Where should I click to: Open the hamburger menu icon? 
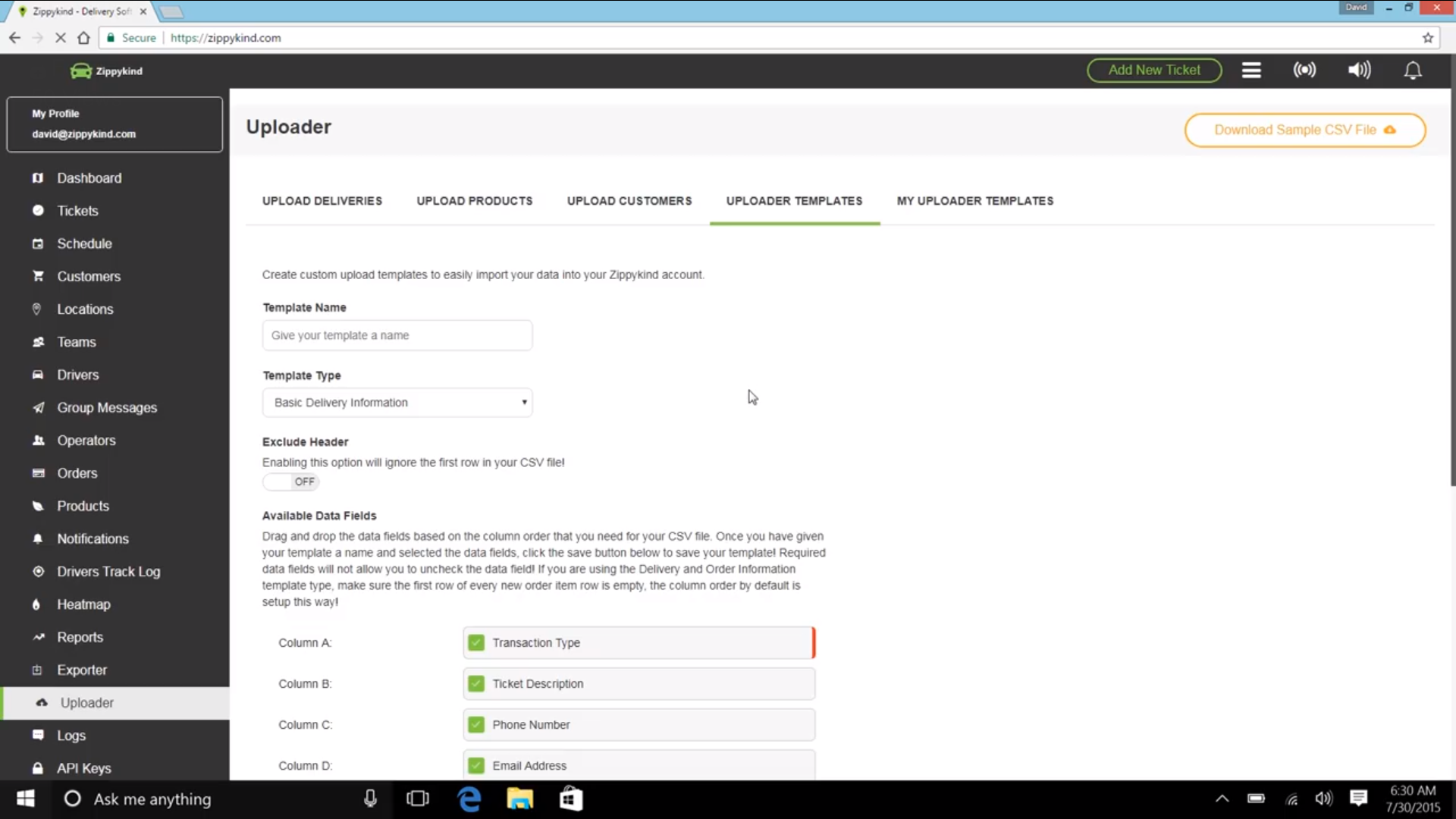point(1251,70)
